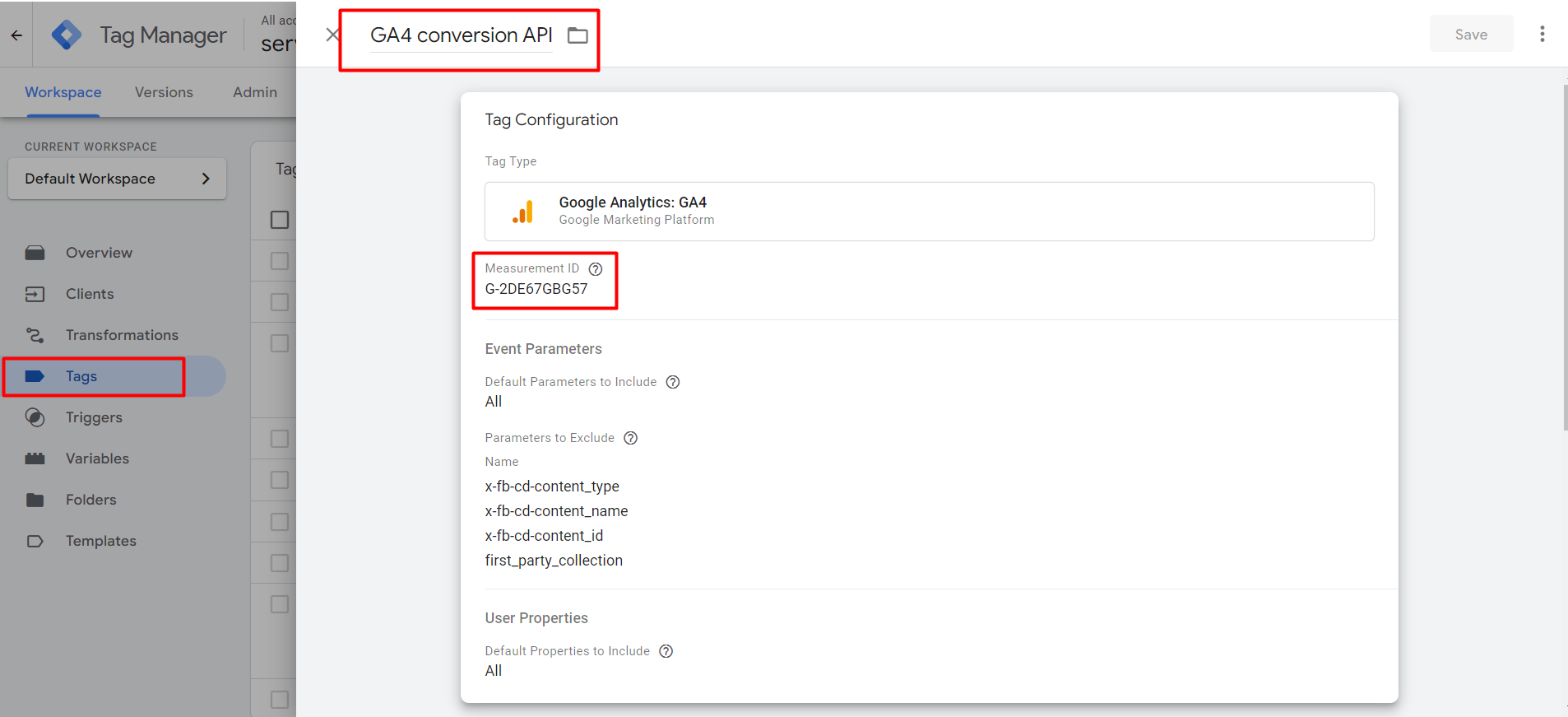The height and width of the screenshot is (717, 1568).
Task: Open help icon beside Default Properties to Include
Action: coord(666,651)
